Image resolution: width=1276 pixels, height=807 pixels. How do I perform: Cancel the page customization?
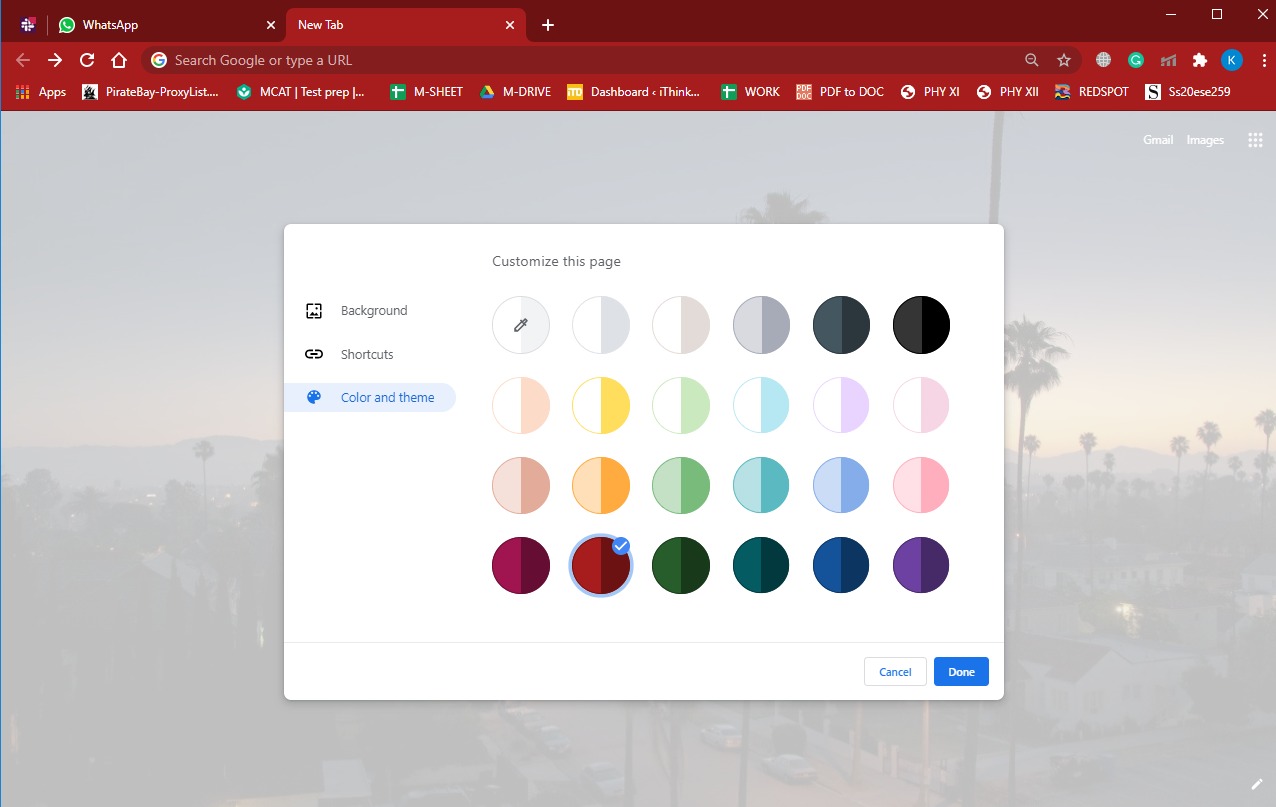894,671
